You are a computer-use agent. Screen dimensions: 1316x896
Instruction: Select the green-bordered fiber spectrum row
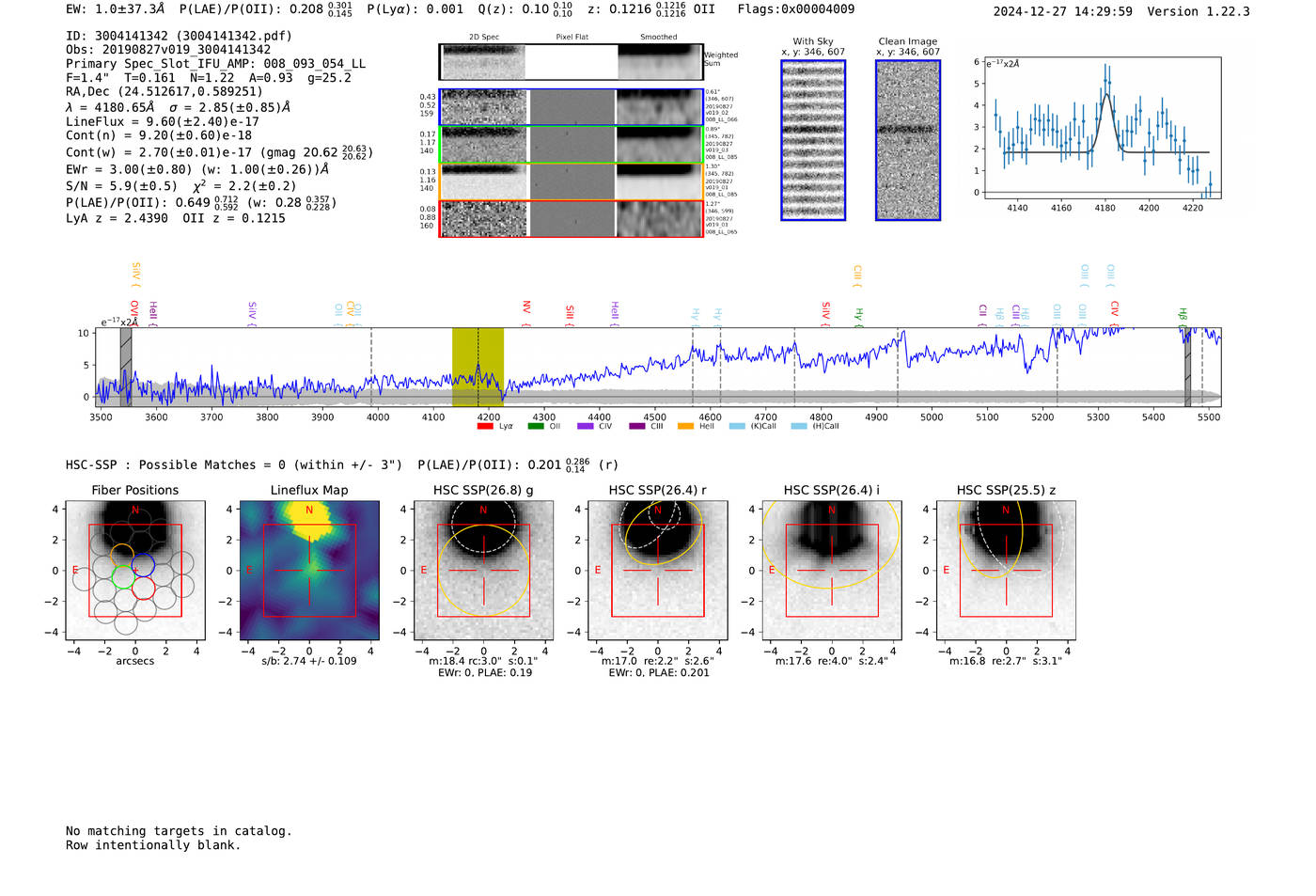571,144
